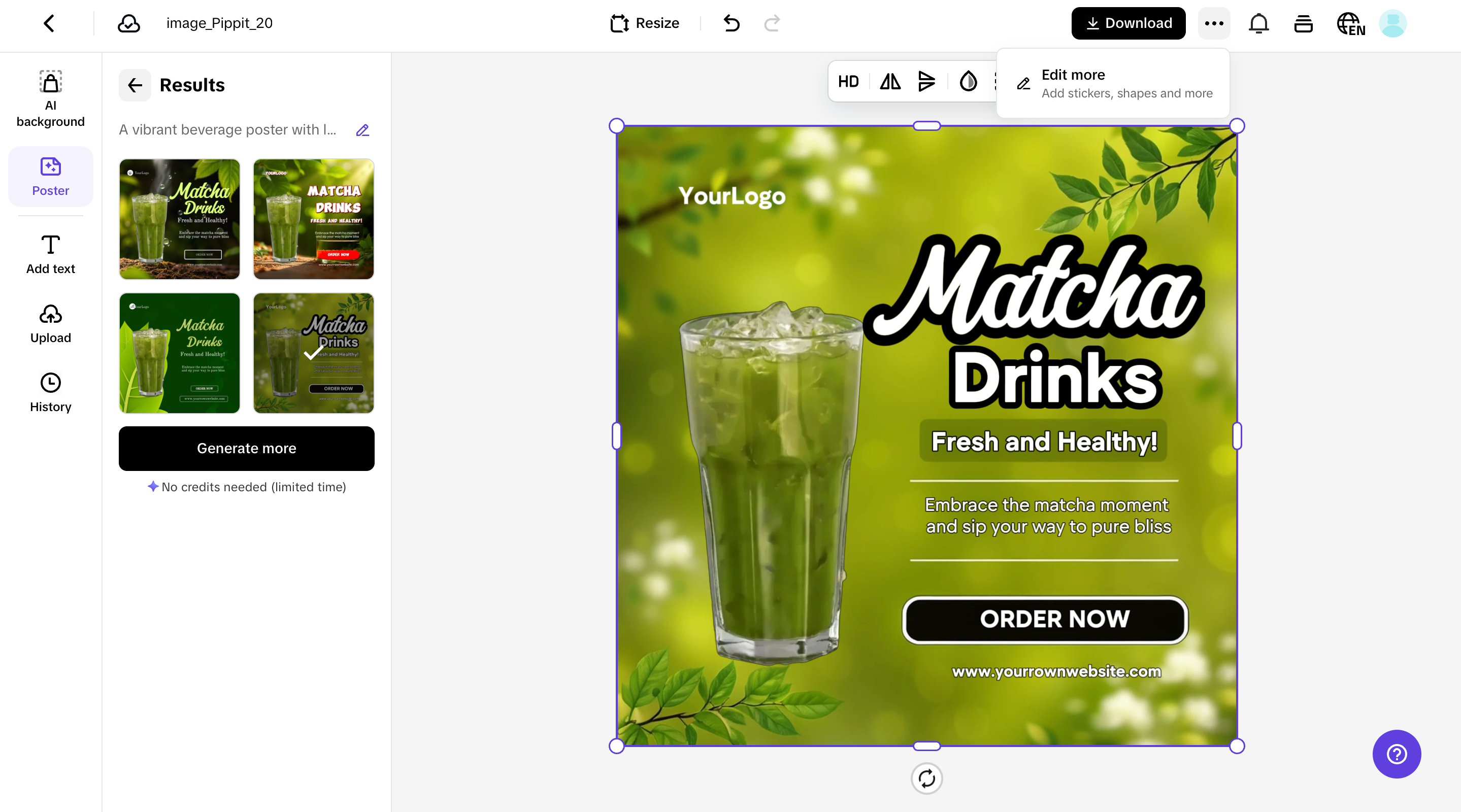Click the flip horizontal icon in floating toolbar
The height and width of the screenshot is (812, 1461).
tap(890, 82)
